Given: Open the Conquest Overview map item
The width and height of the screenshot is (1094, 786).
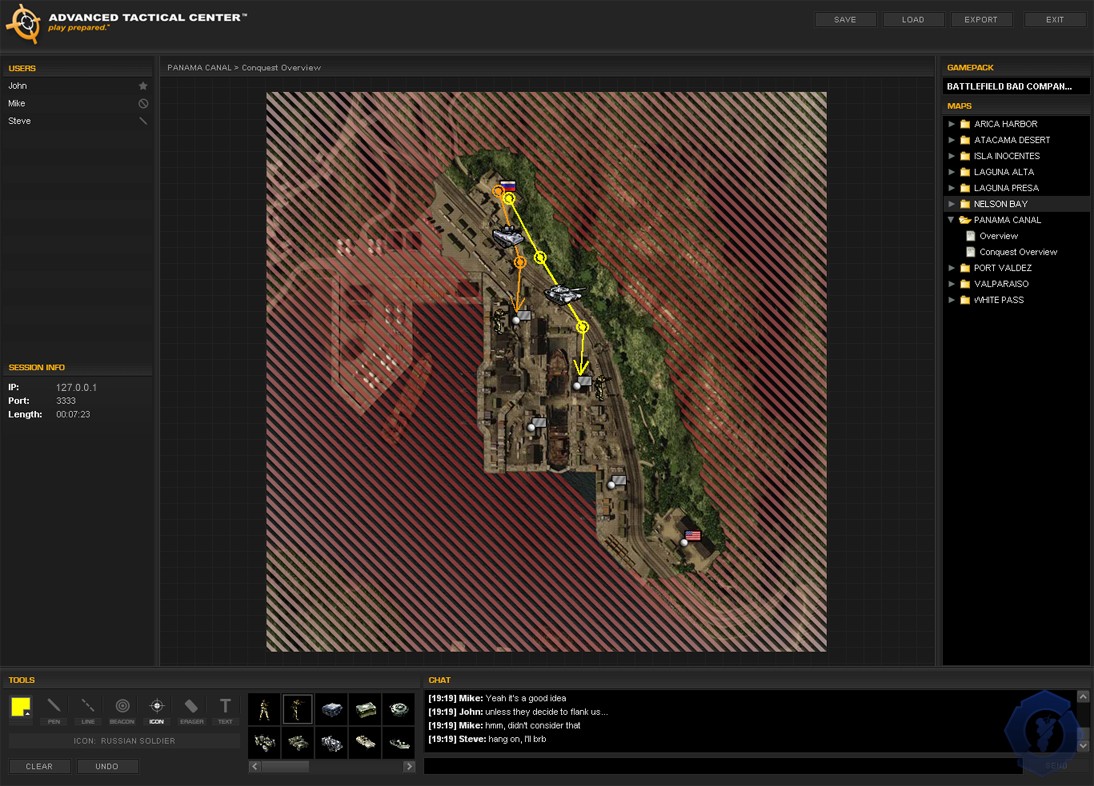Looking at the screenshot, I should point(1017,252).
